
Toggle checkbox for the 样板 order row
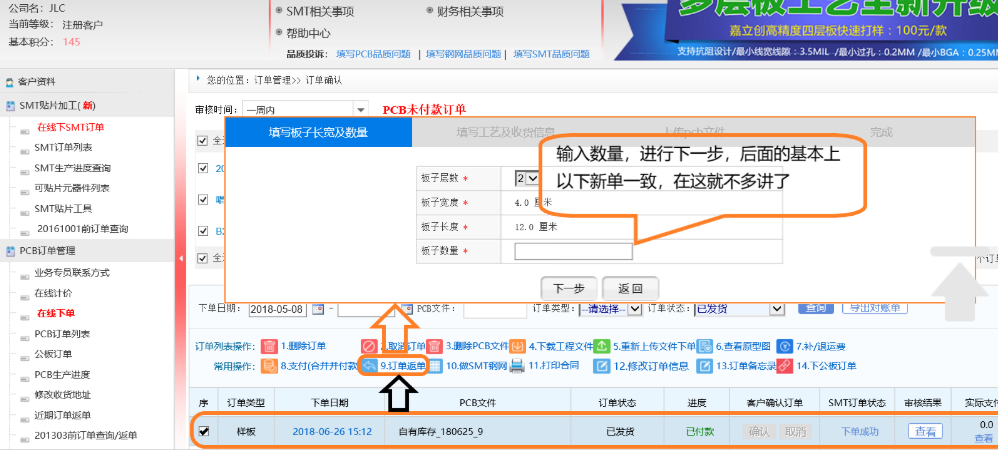coord(204,431)
